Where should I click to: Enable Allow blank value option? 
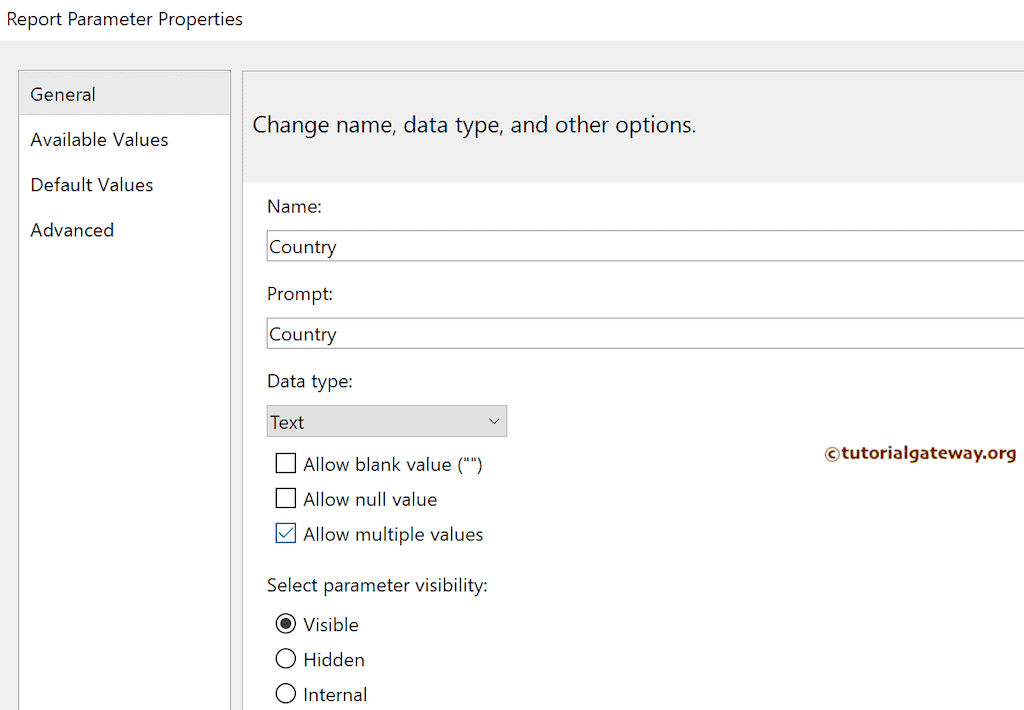[286, 463]
